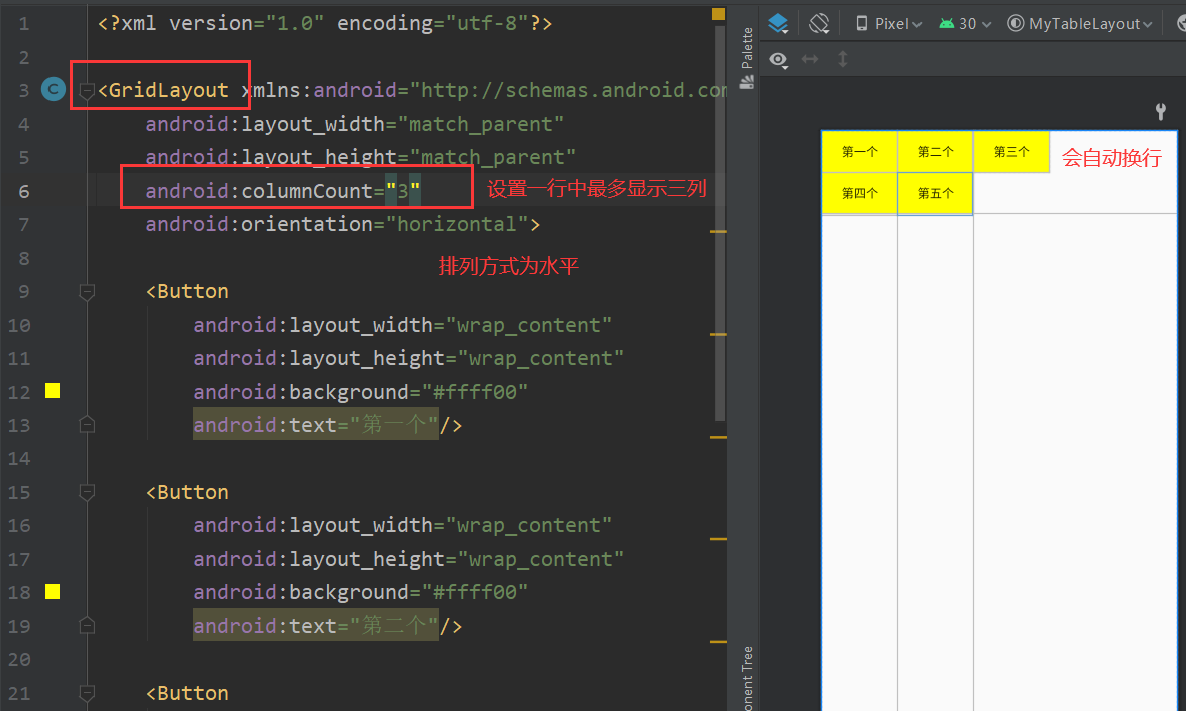Click the class gutter icon on line 3

(53, 89)
